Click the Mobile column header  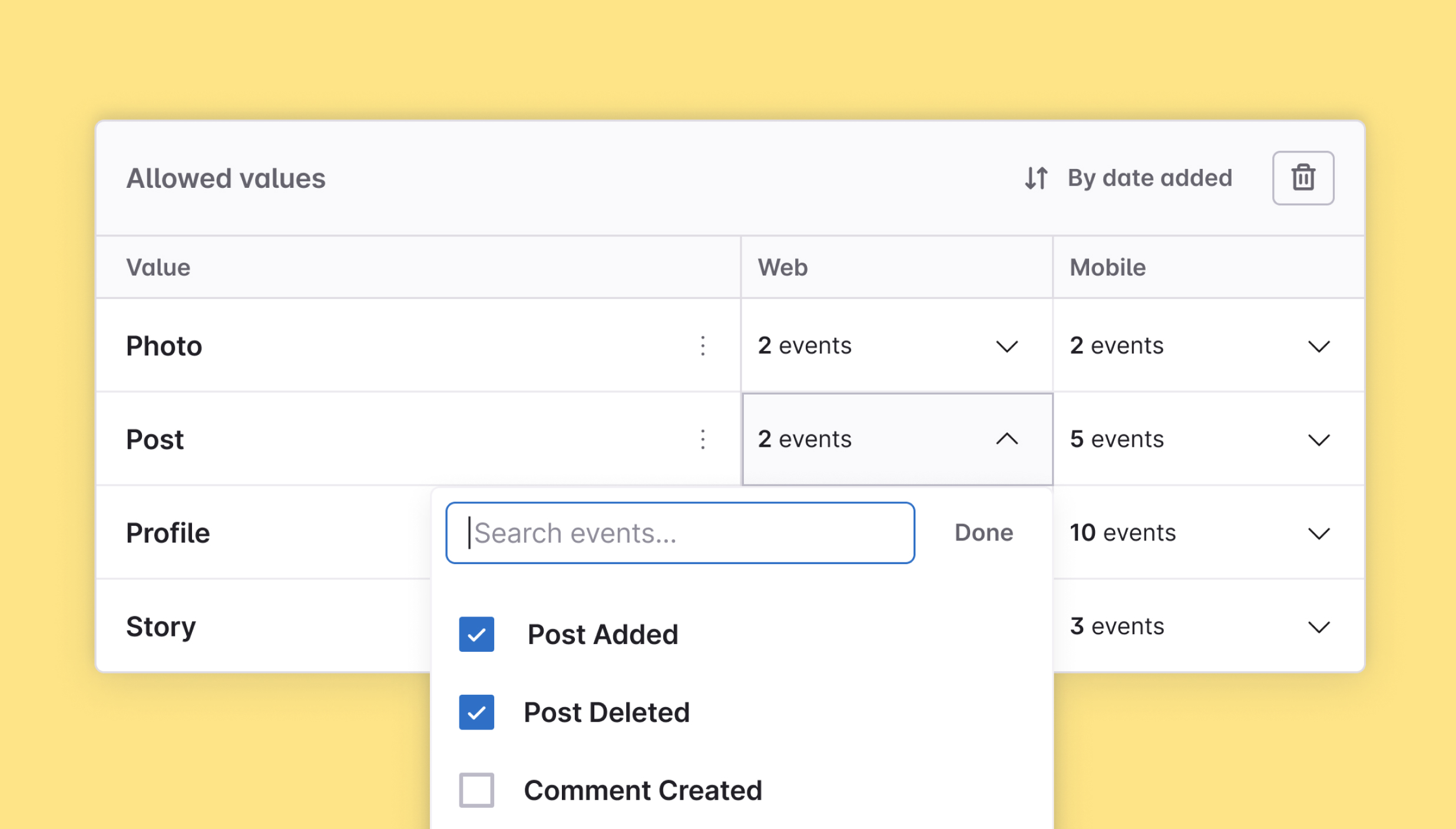[1107, 267]
